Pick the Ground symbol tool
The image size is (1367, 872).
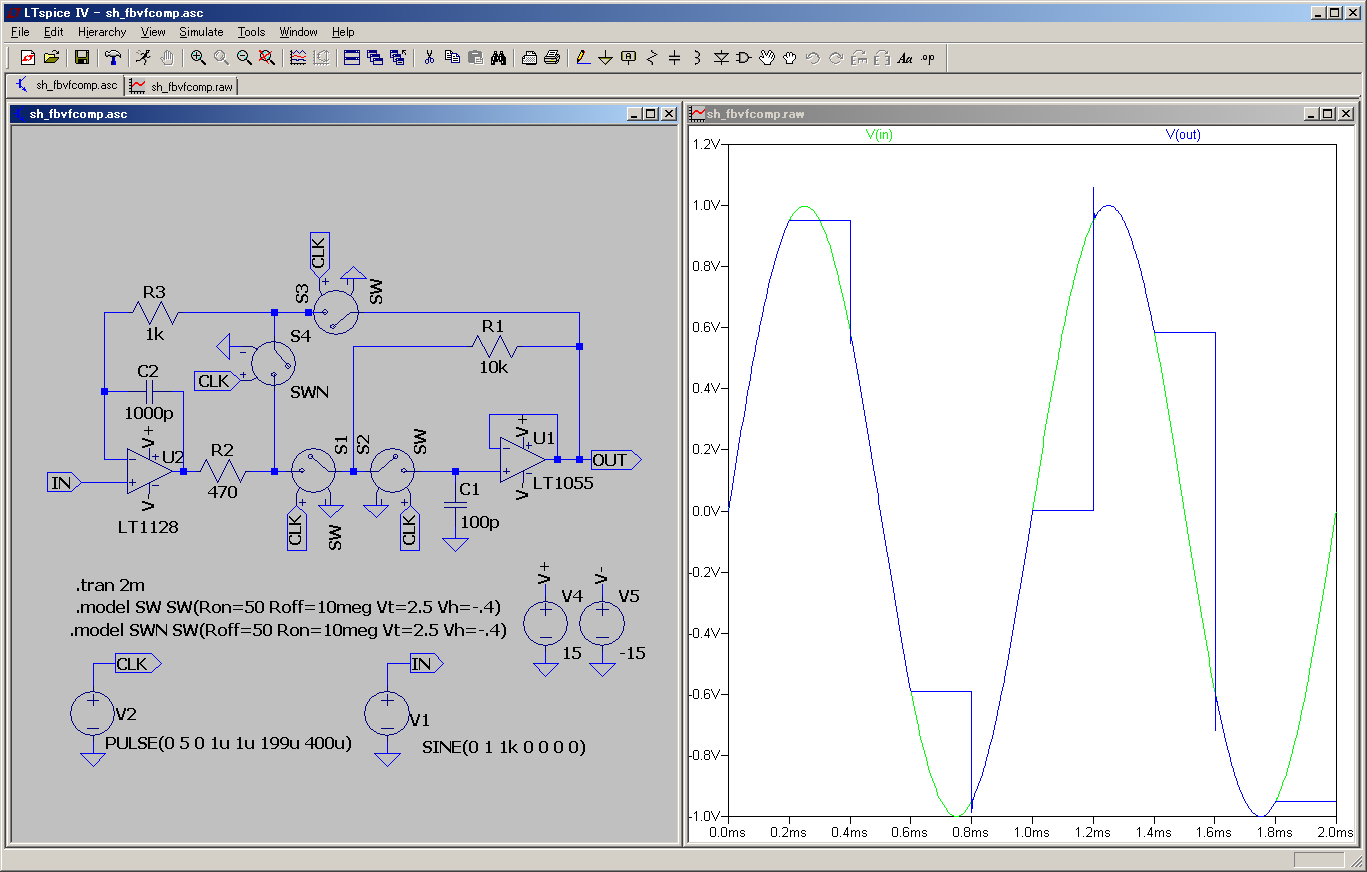coord(605,58)
